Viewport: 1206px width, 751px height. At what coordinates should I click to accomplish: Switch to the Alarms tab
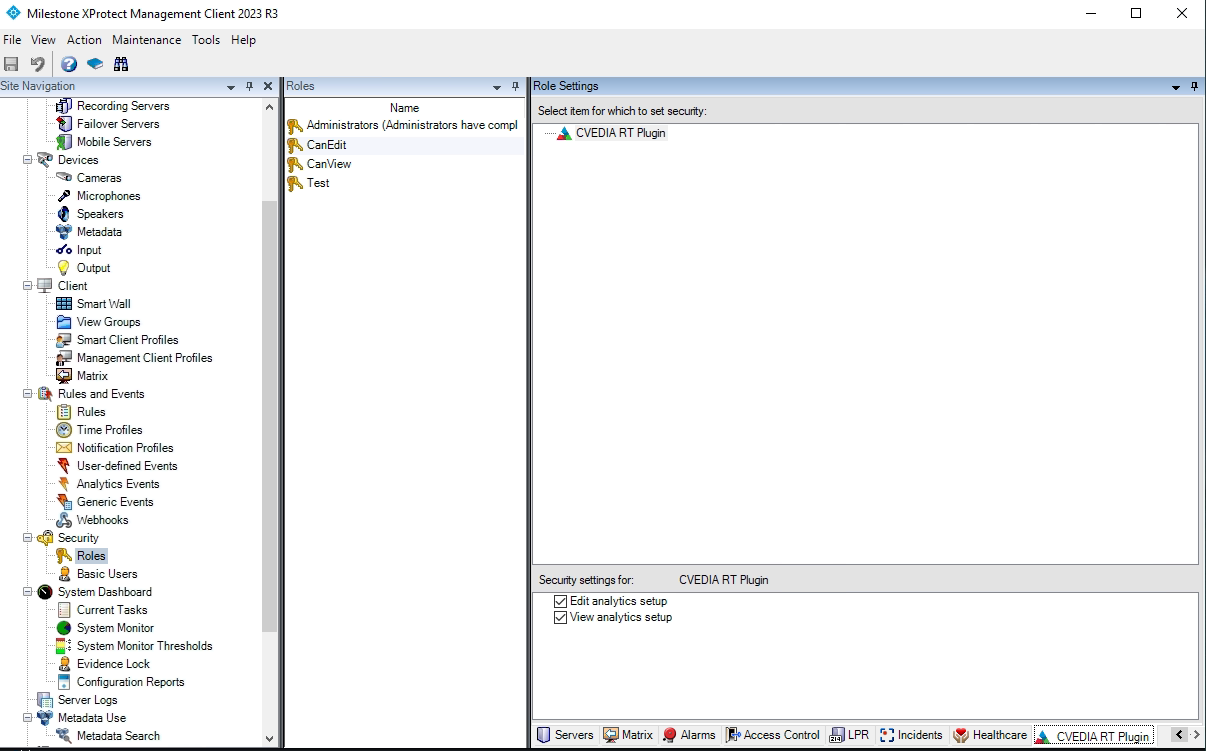coord(689,735)
